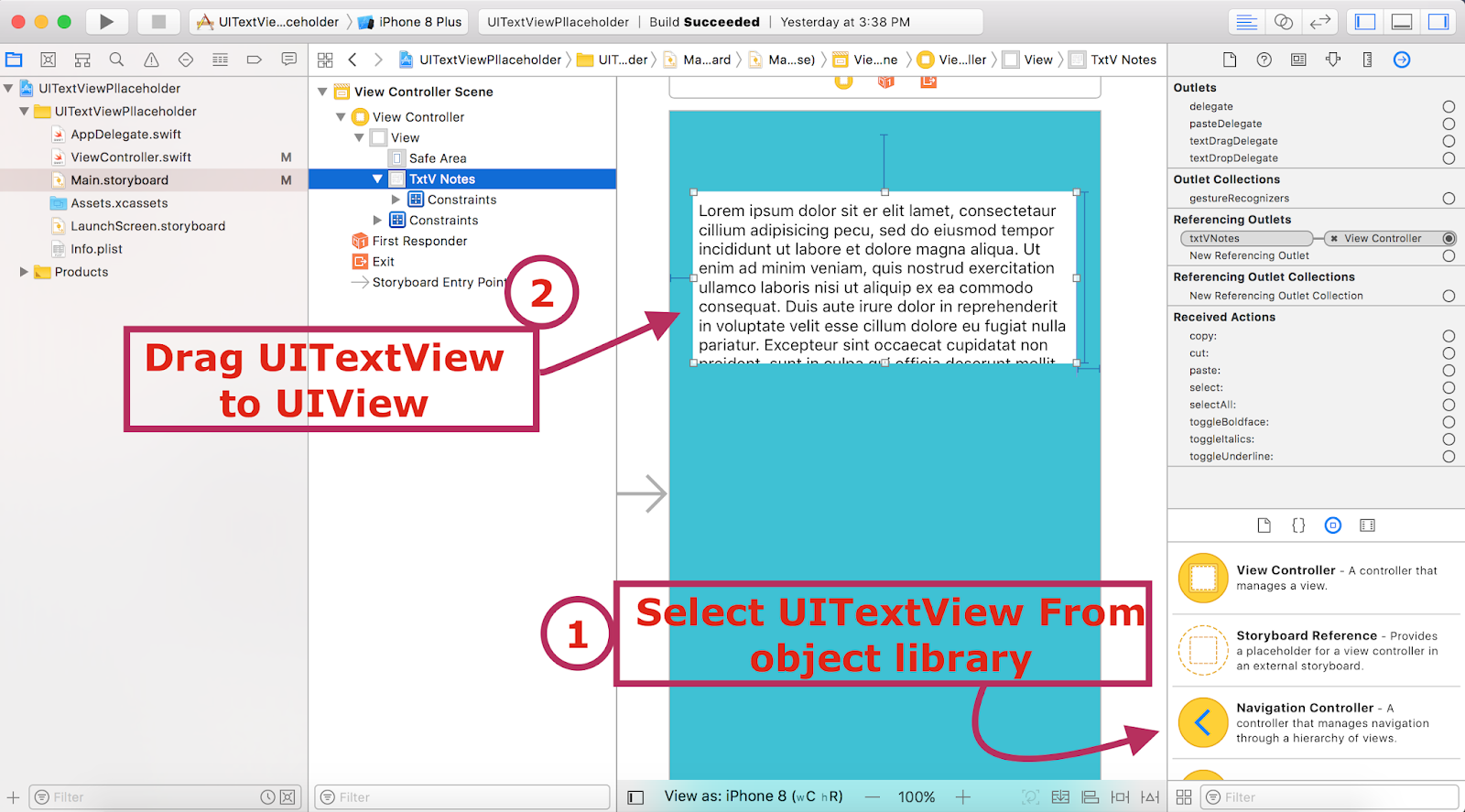Open the source control navigator
The width and height of the screenshot is (1465, 812).
pyautogui.click(x=49, y=60)
